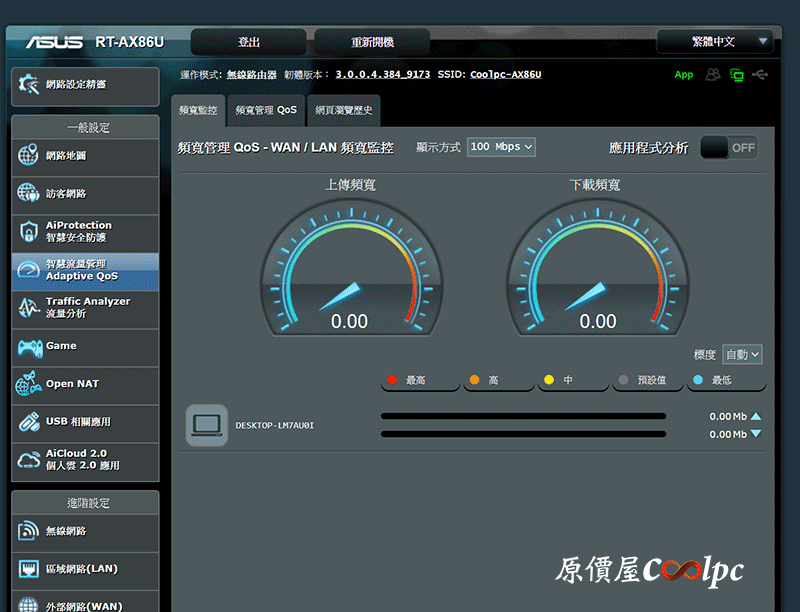Click the SSID Coolpc-AX86U link
The image size is (800, 612).
[506, 74]
